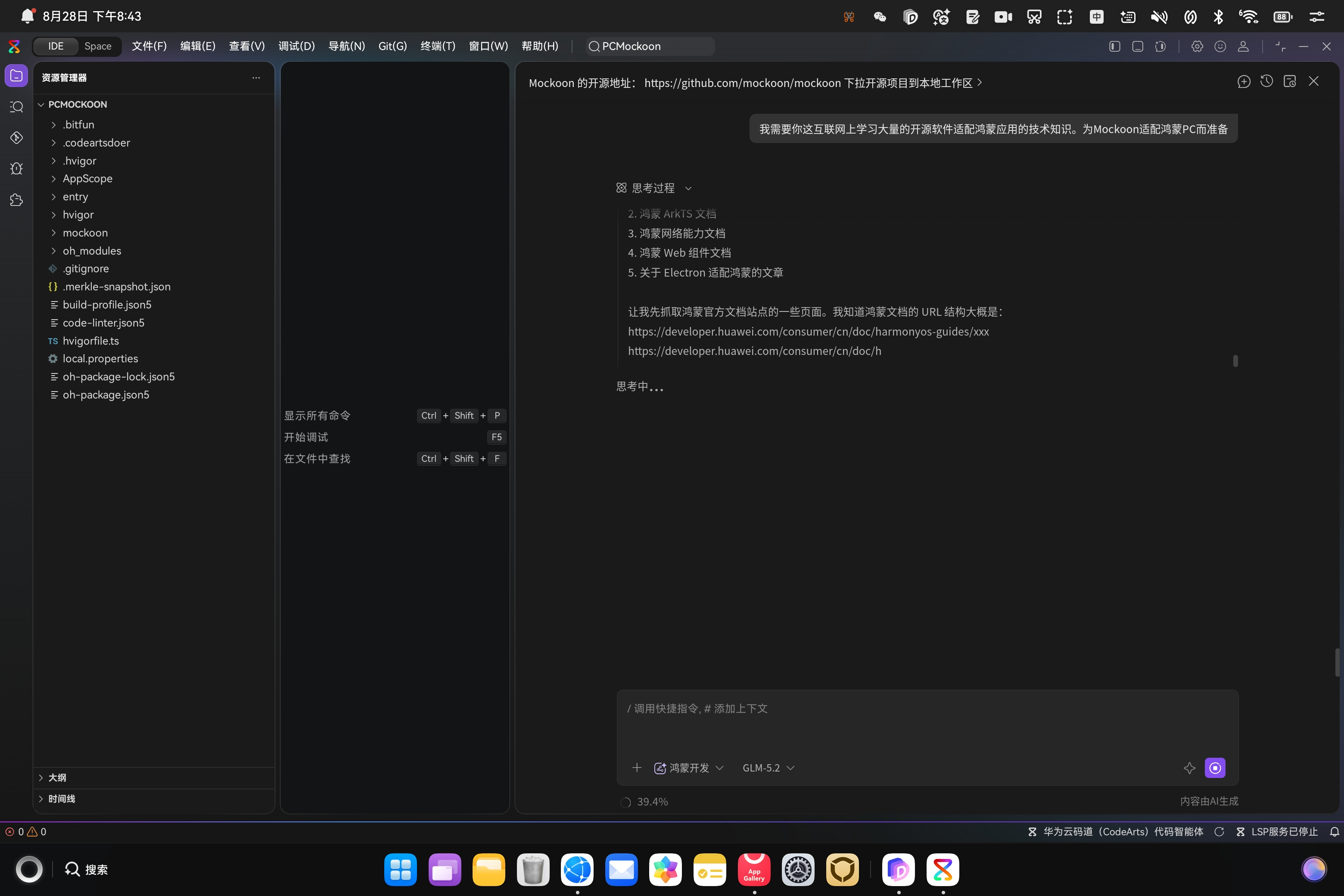Viewport: 1344px width, 896px height.
Task: Open the Mail app in dock
Action: (x=621, y=870)
